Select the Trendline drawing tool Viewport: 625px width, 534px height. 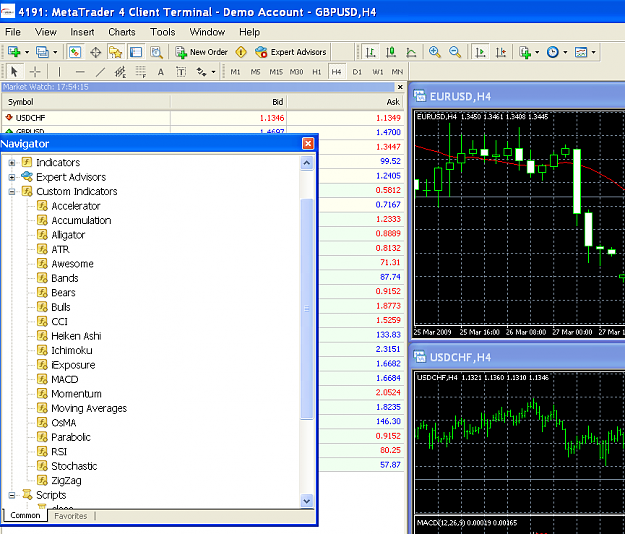click(x=100, y=72)
